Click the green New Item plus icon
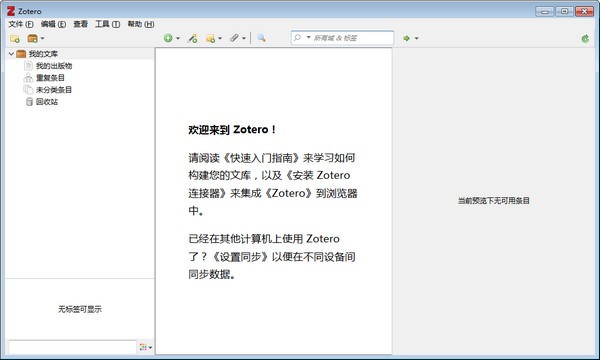The width and height of the screenshot is (600, 360). (x=168, y=38)
